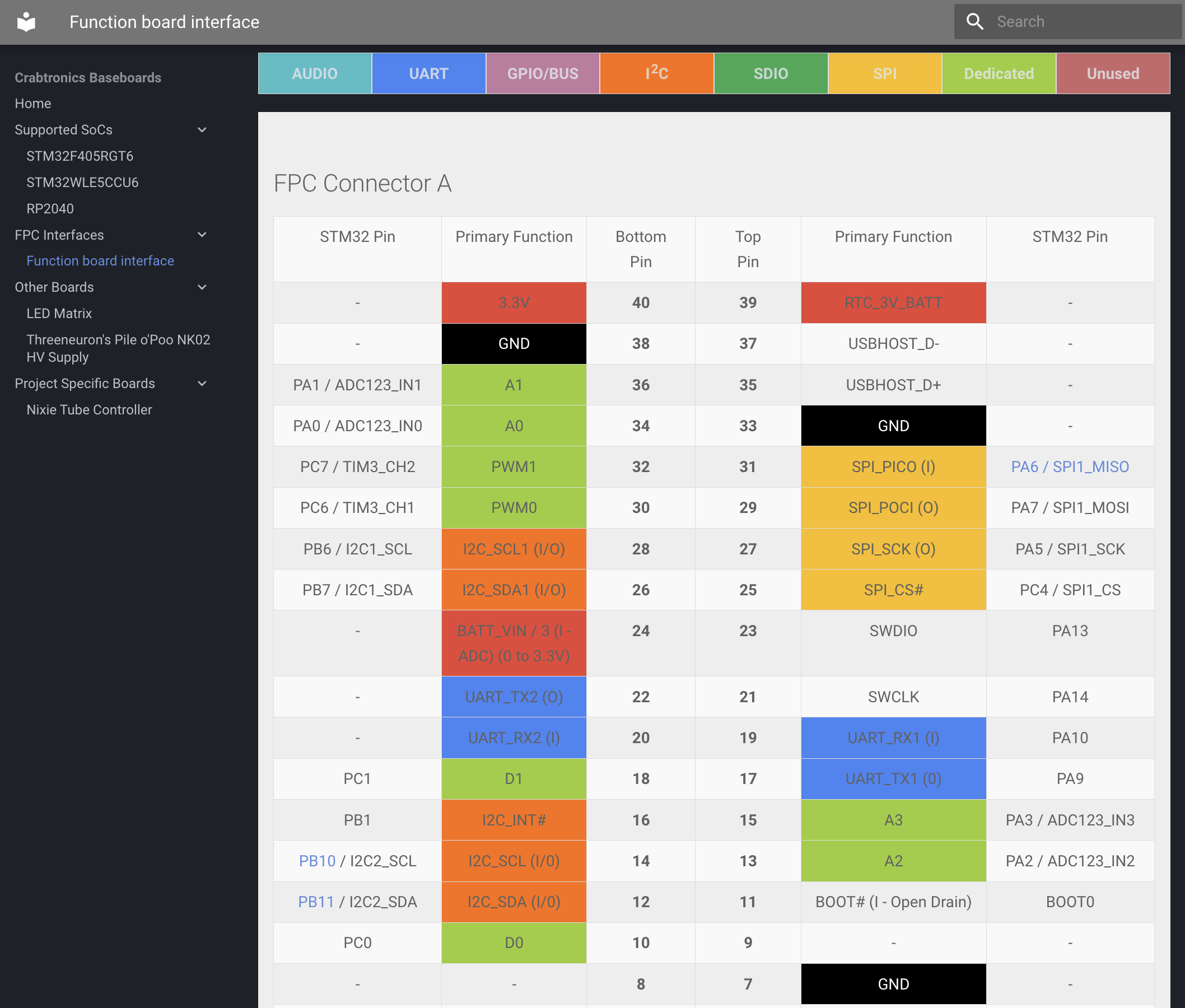Follow the PA6 / SPI1_MISO link
The height and width of the screenshot is (1008, 1185).
(1070, 467)
